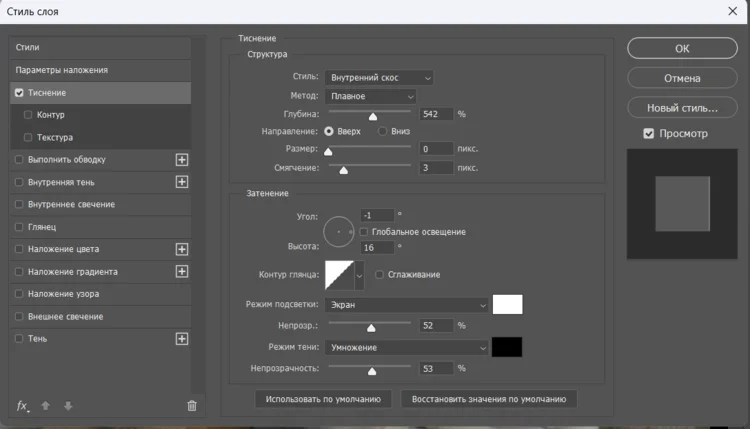Open Режим подсветки dropdown Экран
The image size is (750, 429).
pyautogui.click(x=406, y=305)
